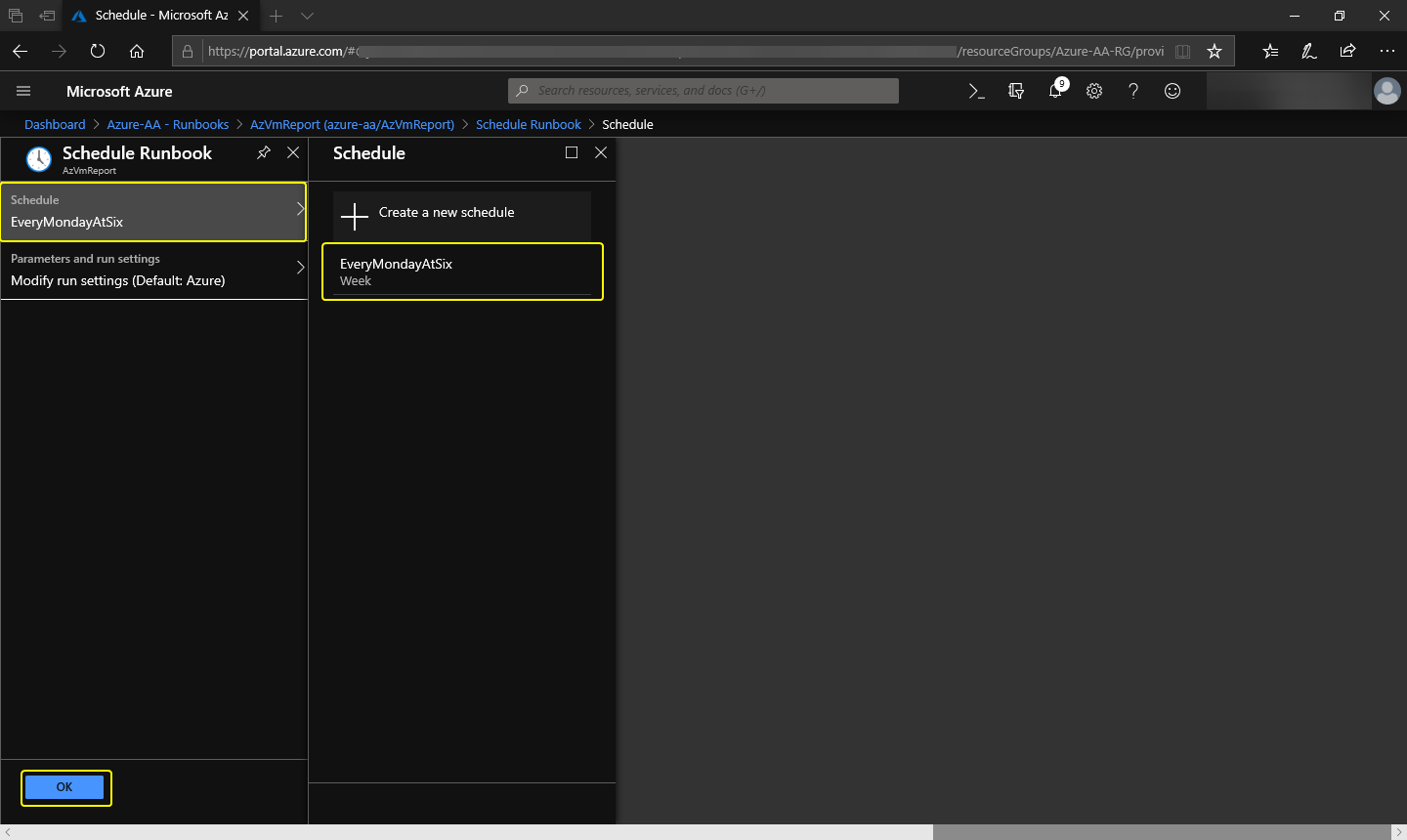Expand Parameters and run settings row
Screen dimensions: 1407x840
(x=153, y=270)
